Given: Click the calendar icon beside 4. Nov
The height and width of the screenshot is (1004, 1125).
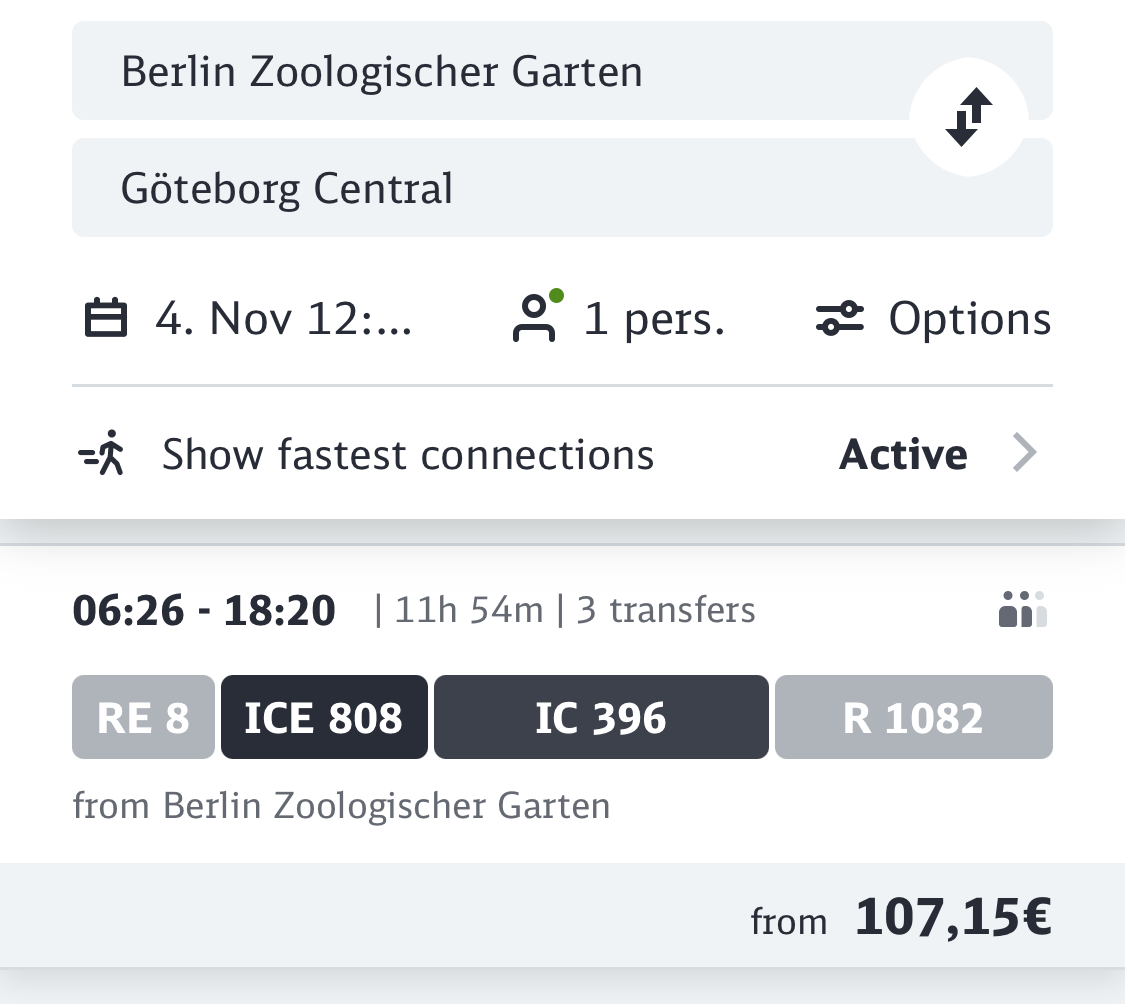Looking at the screenshot, I should click(105, 319).
